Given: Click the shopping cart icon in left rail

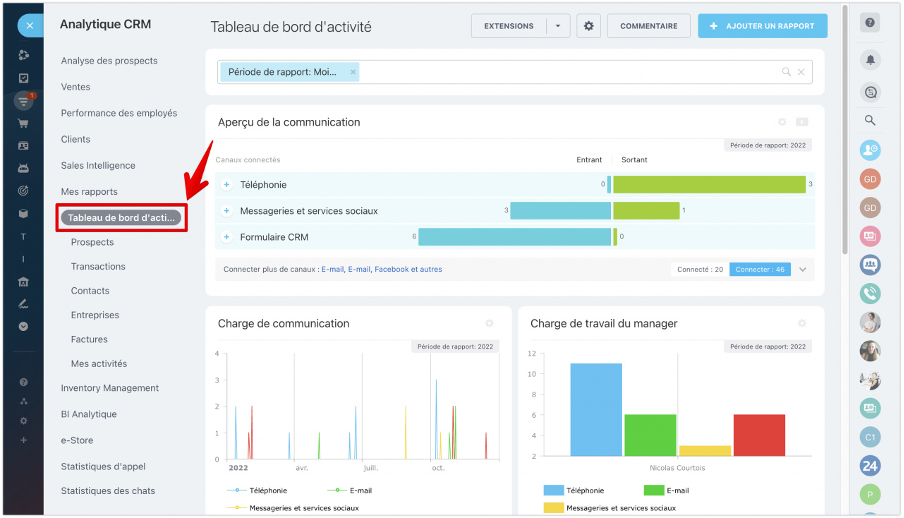Looking at the screenshot, I should coord(23,124).
